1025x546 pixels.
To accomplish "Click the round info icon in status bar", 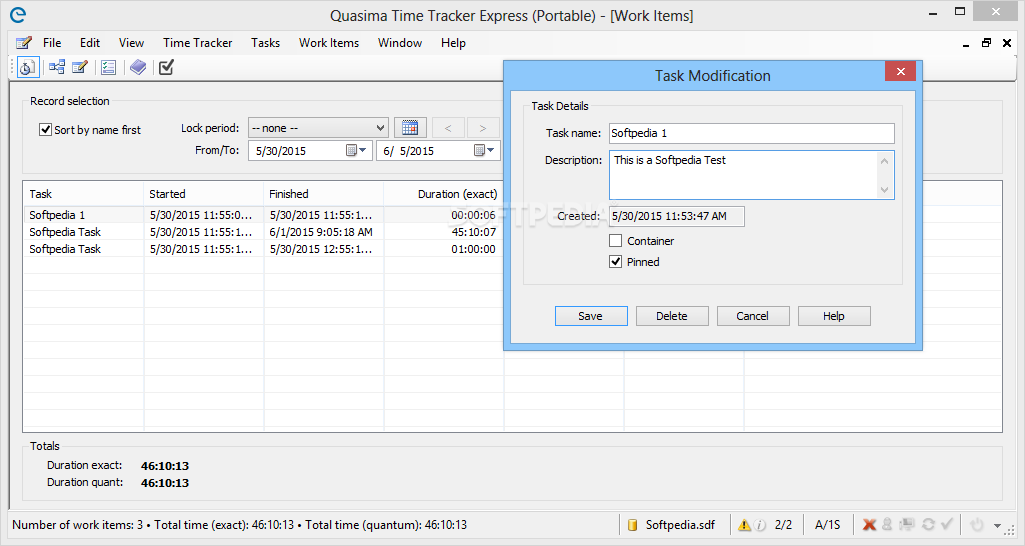I will pos(760,525).
